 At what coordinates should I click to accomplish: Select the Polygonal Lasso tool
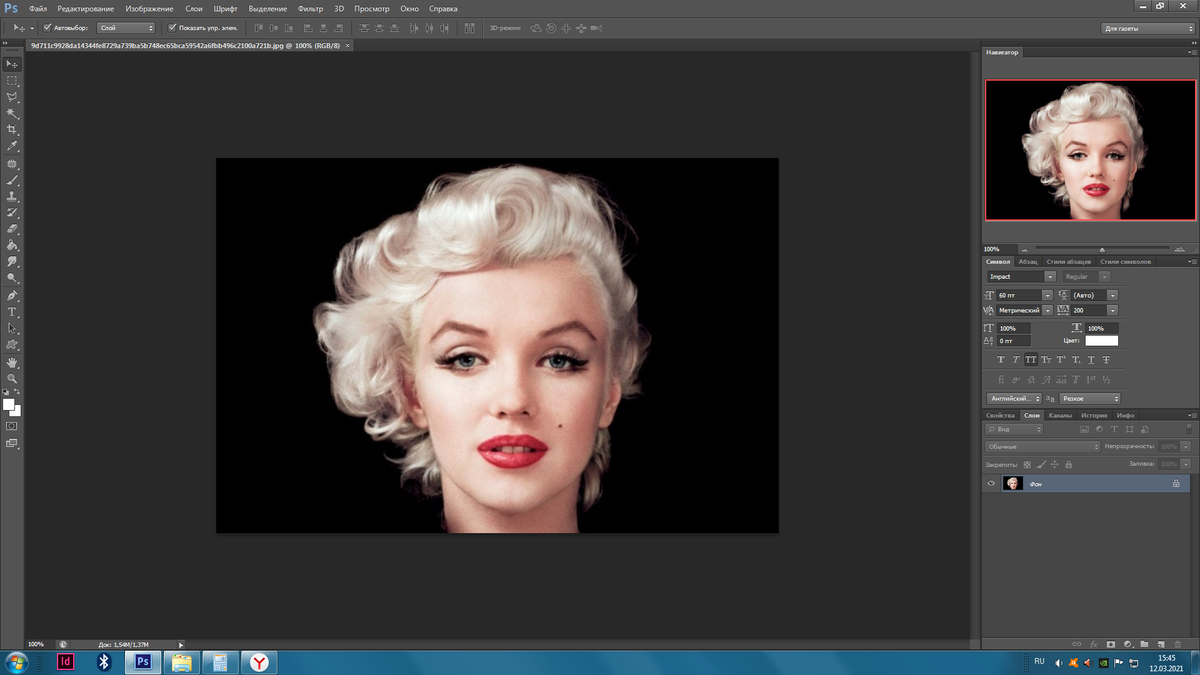(12, 97)
